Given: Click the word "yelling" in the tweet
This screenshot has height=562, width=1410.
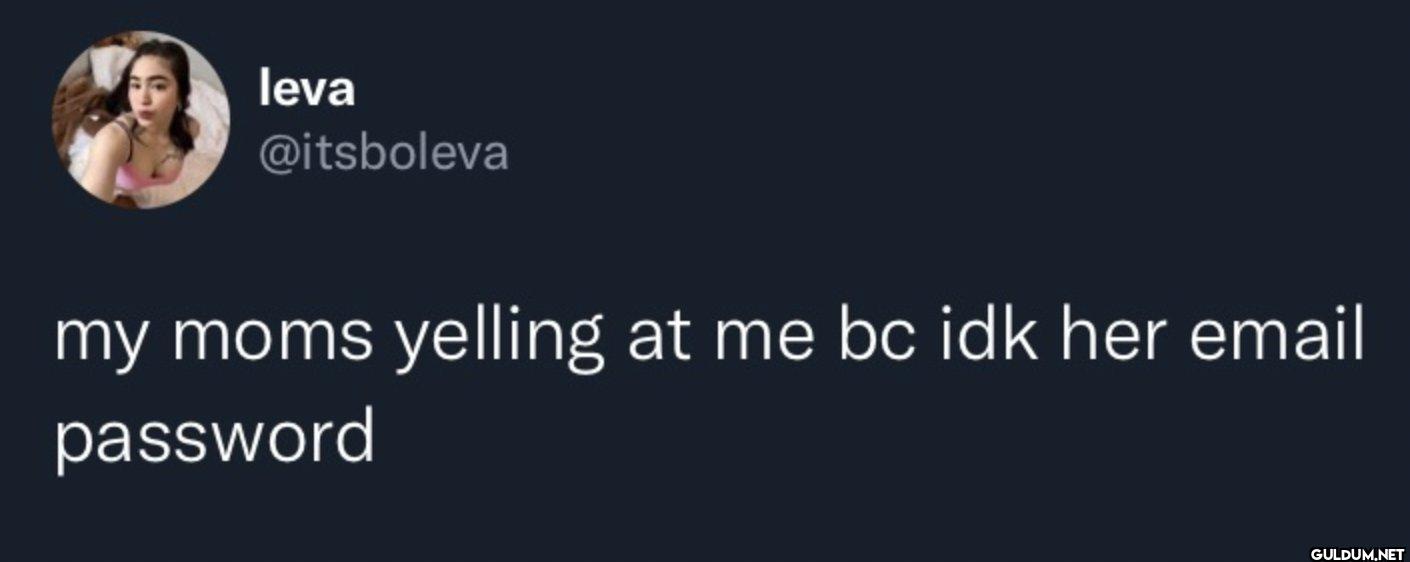Looking at the screenshot, I should [500, 341].
